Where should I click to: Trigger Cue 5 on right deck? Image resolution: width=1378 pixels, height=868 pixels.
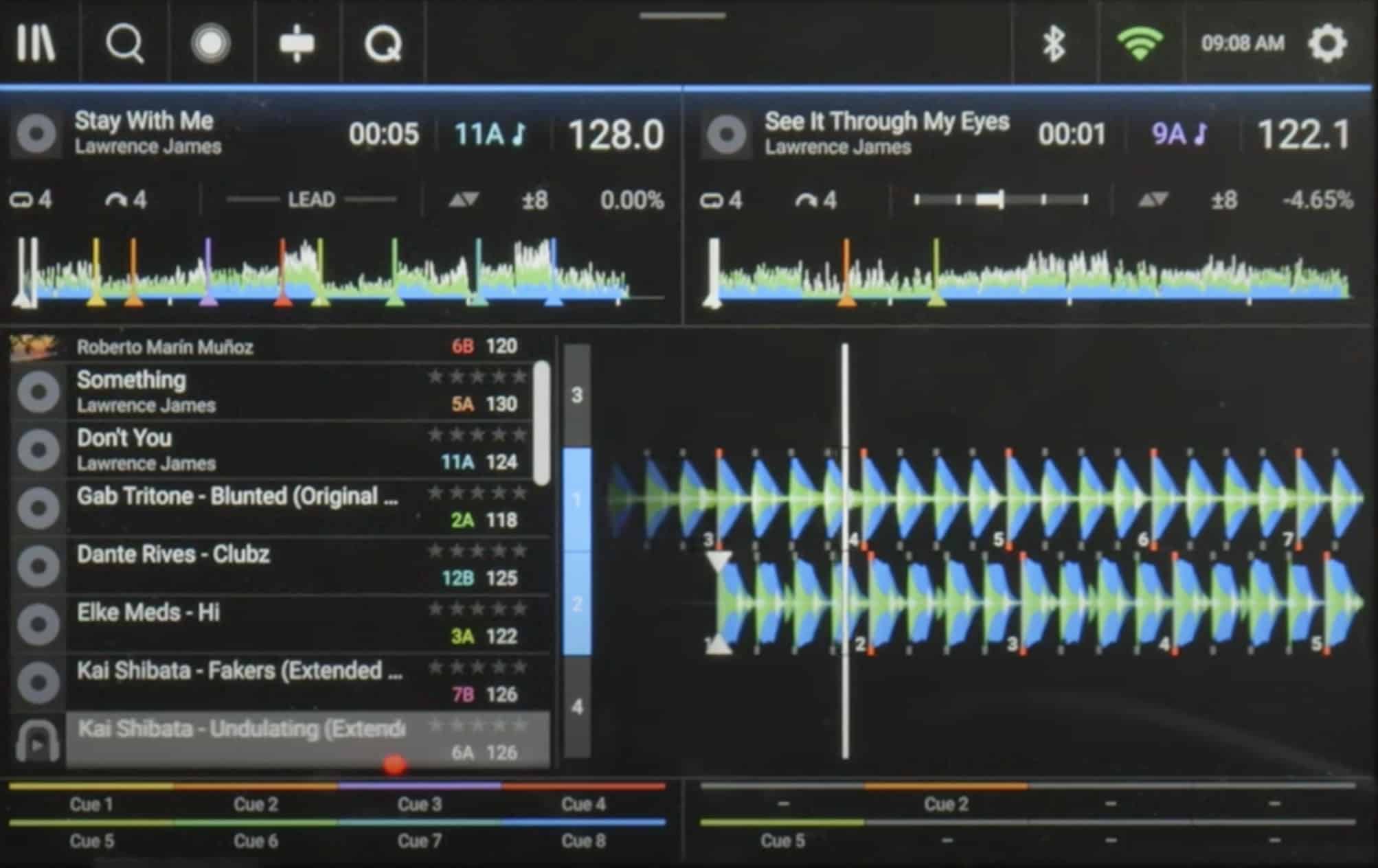782,839
